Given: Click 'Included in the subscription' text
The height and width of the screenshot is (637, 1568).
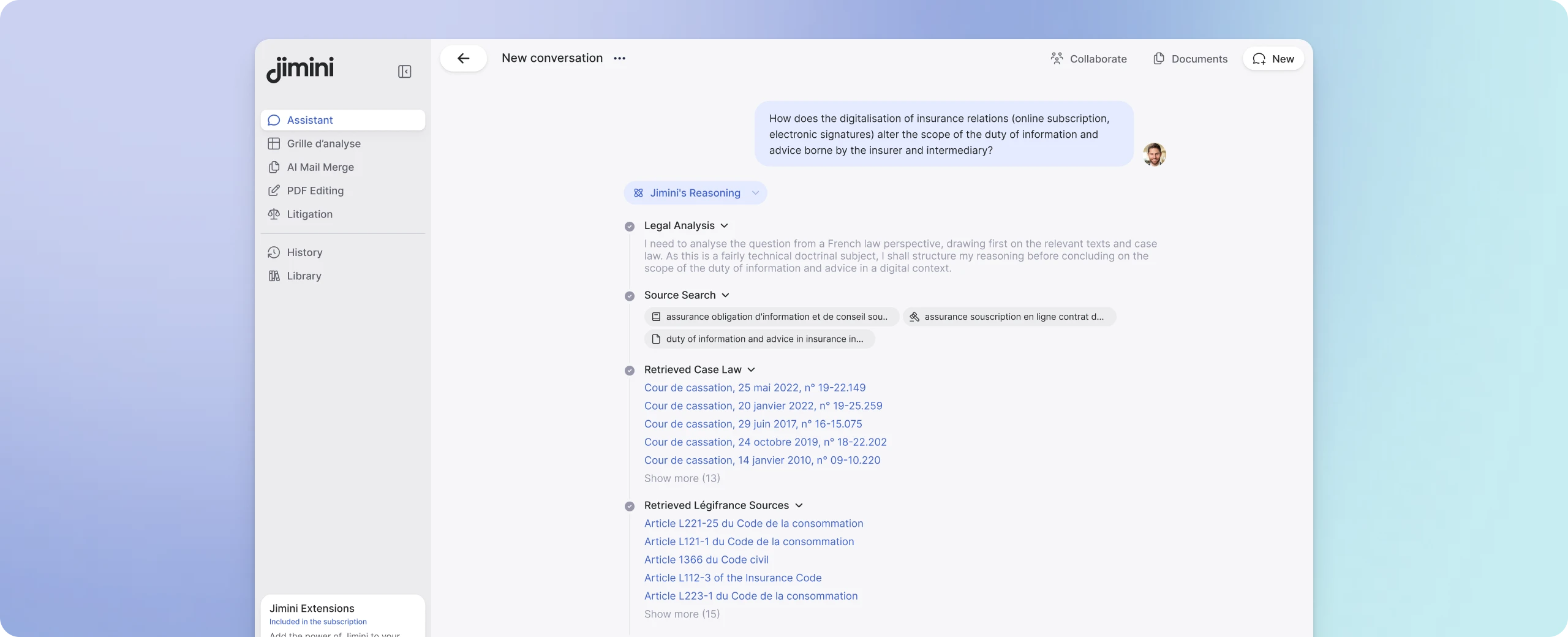Looking at the screenshot, I should point(318,622).
